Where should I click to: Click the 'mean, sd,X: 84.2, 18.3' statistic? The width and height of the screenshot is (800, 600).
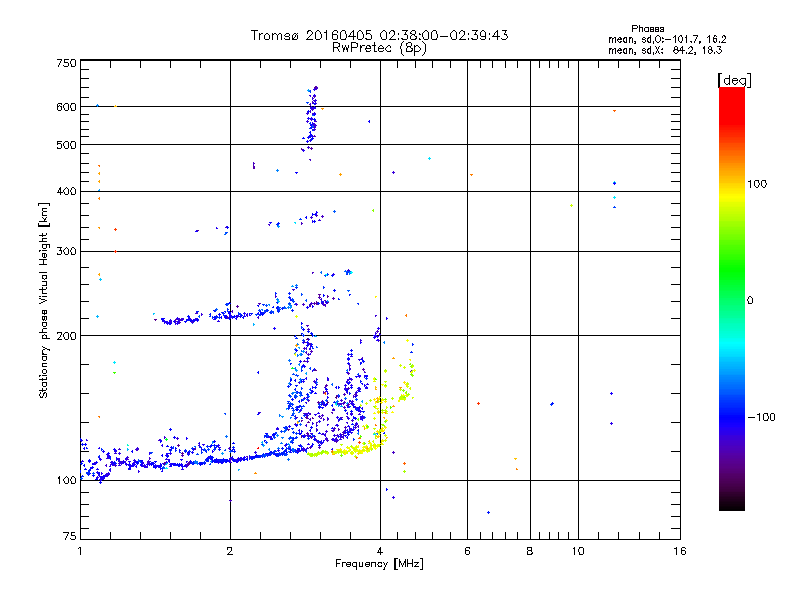tap(665, 51)
